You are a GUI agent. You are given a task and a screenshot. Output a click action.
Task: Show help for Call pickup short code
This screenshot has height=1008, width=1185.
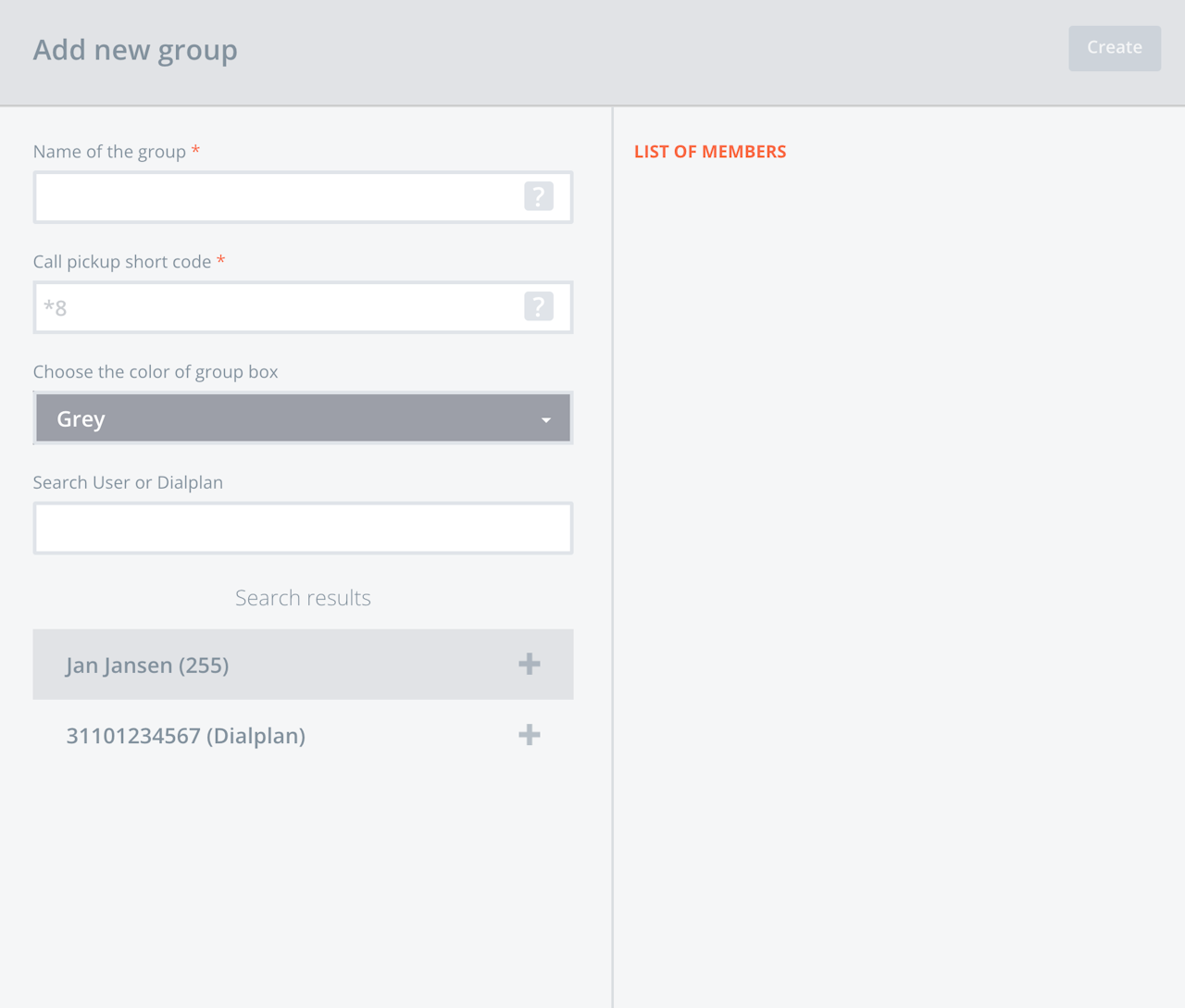click(538, 306)
